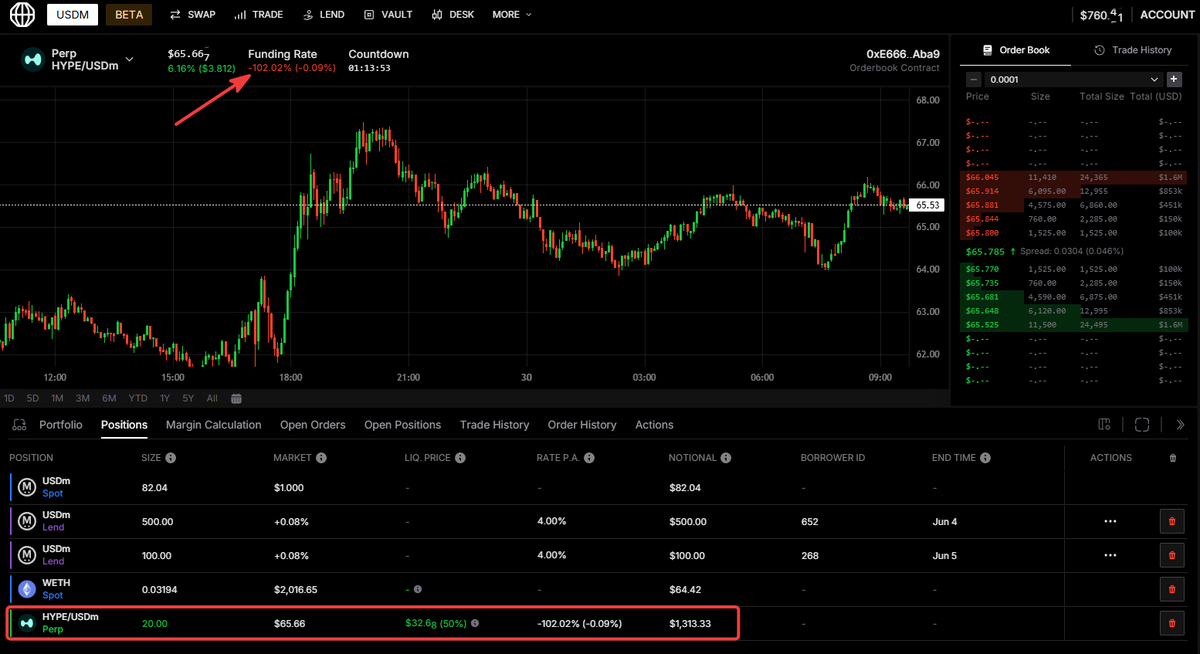Click the hierarchy icon left of Portfolio

[x=19, y=425]
